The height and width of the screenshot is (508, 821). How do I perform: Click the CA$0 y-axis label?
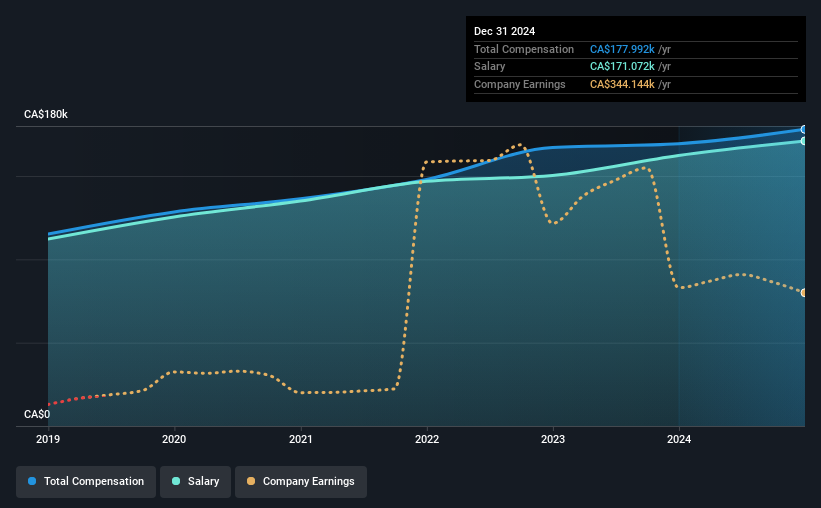point(37,414)
